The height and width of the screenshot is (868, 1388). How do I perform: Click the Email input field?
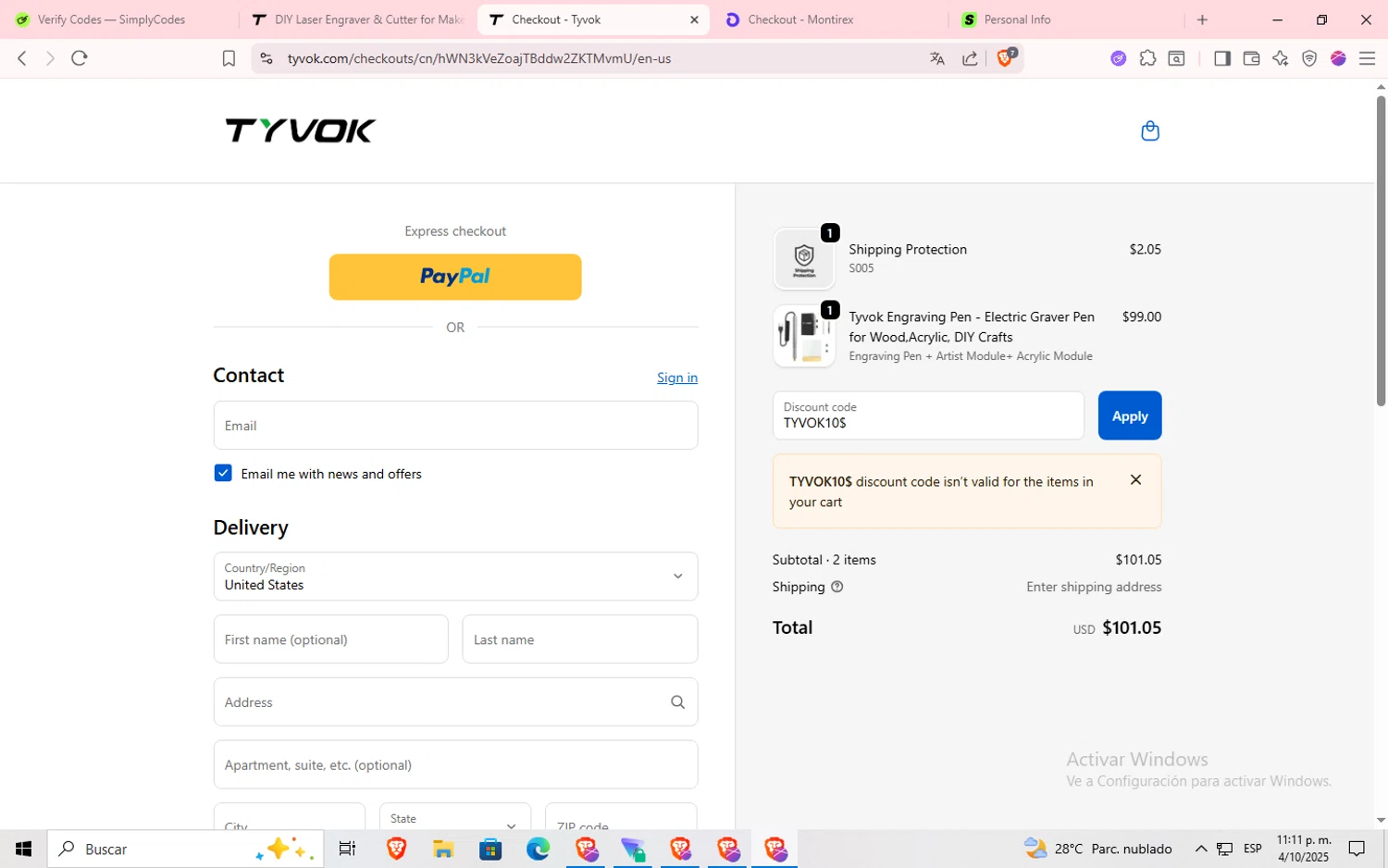click(455, 426)
